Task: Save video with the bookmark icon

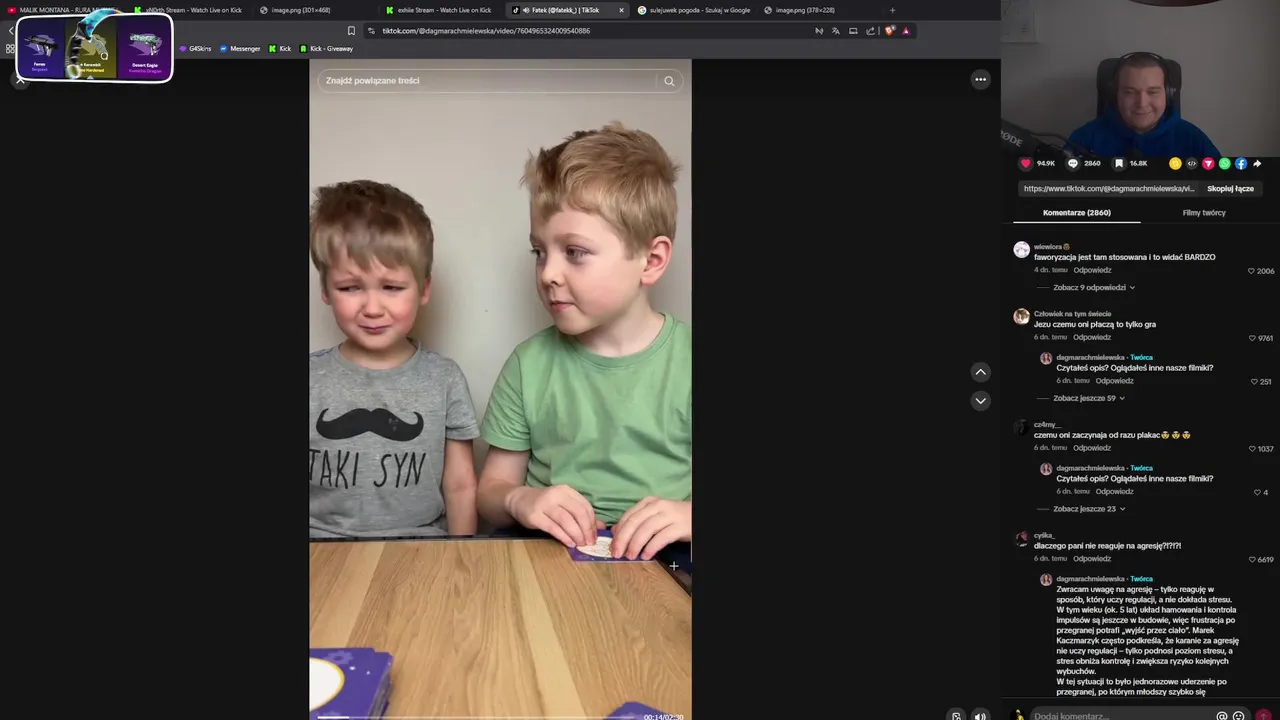Action: pos(1119,163)
